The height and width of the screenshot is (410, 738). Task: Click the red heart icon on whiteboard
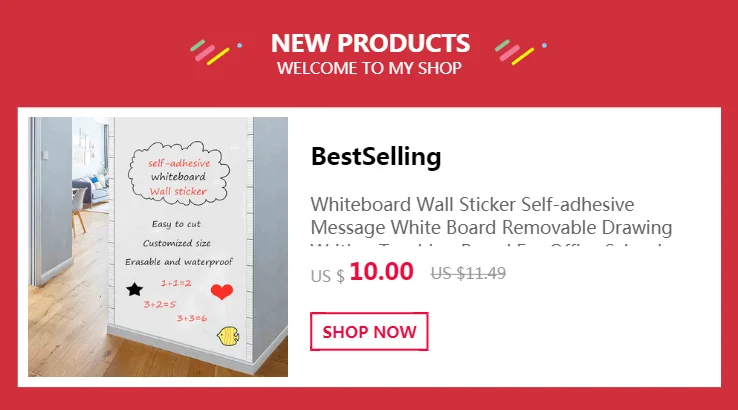coord(222,291)
